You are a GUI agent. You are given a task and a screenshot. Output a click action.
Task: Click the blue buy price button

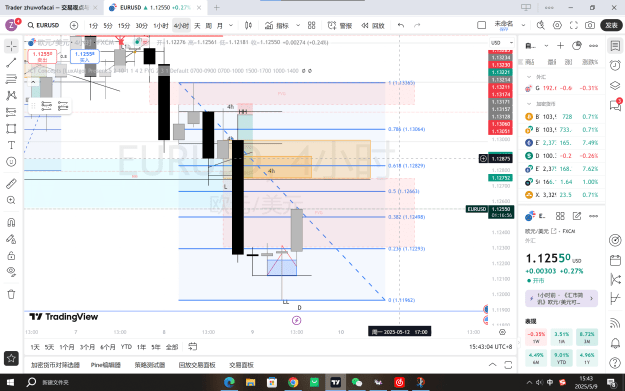tap(85, 56)
